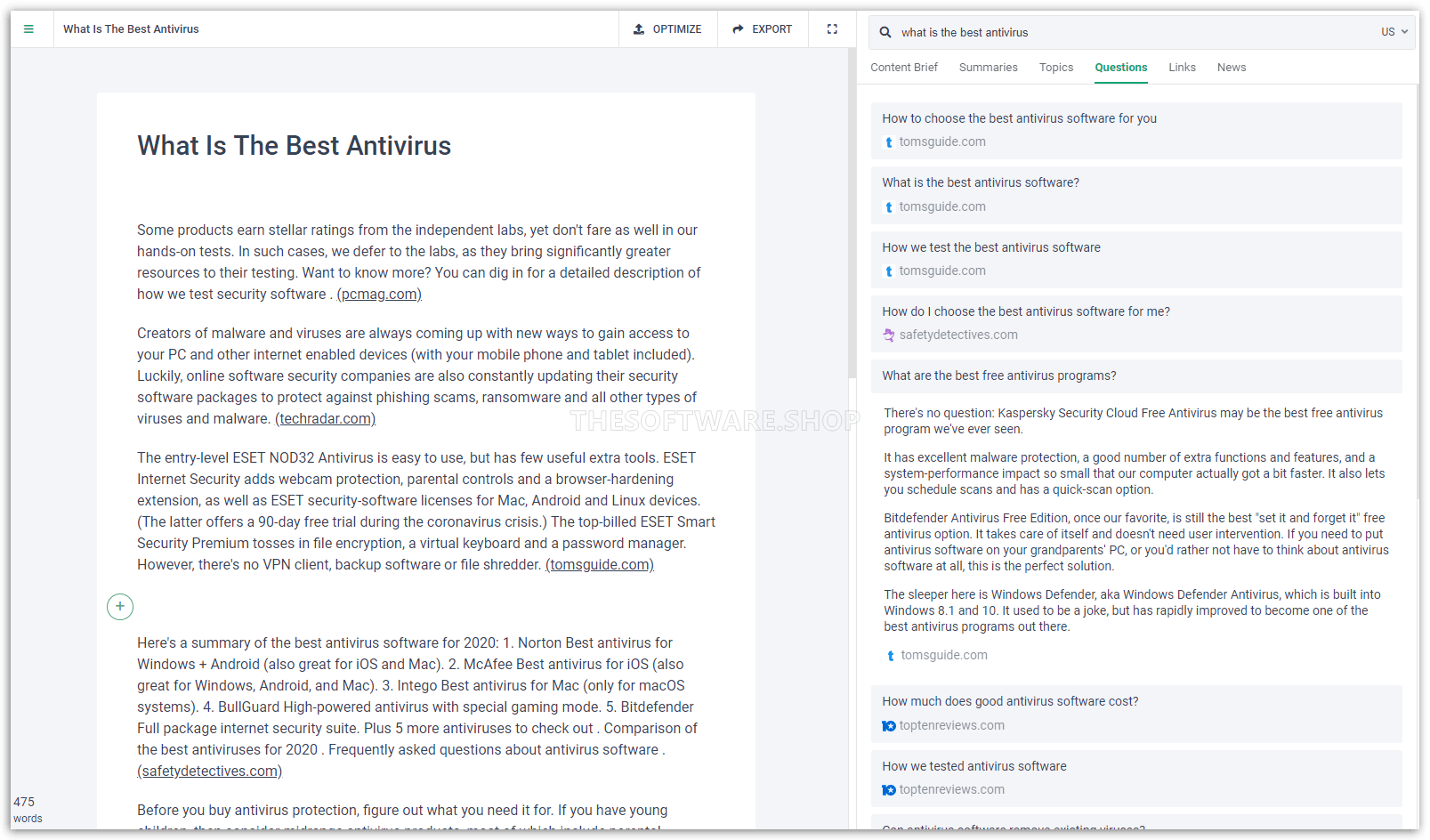Switch to the Topics tab
Image resolution: width=1430 pixels, height=840 pixels.
[x=1055, y=68]
